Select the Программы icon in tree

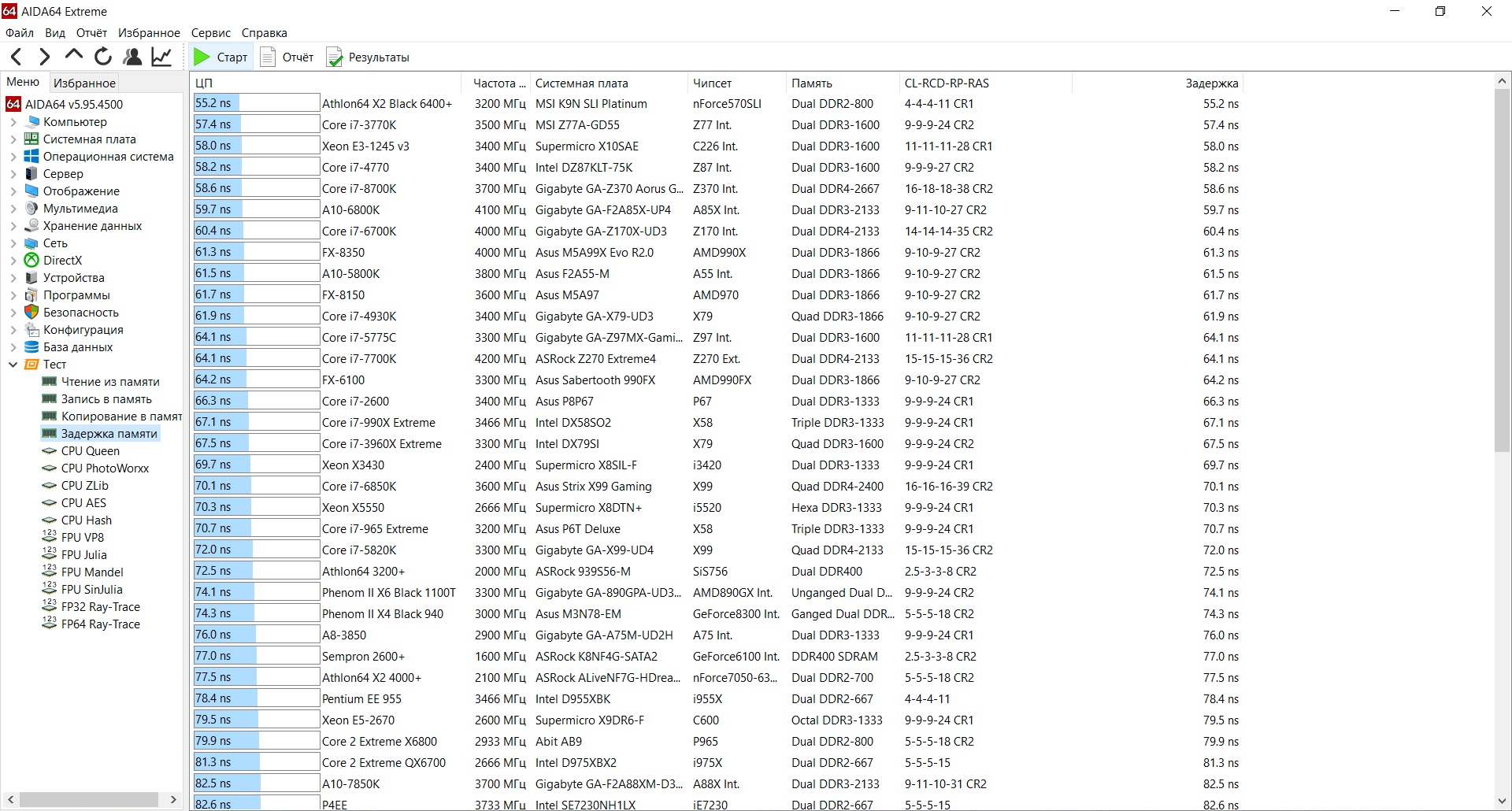click(x=31, y=295)
